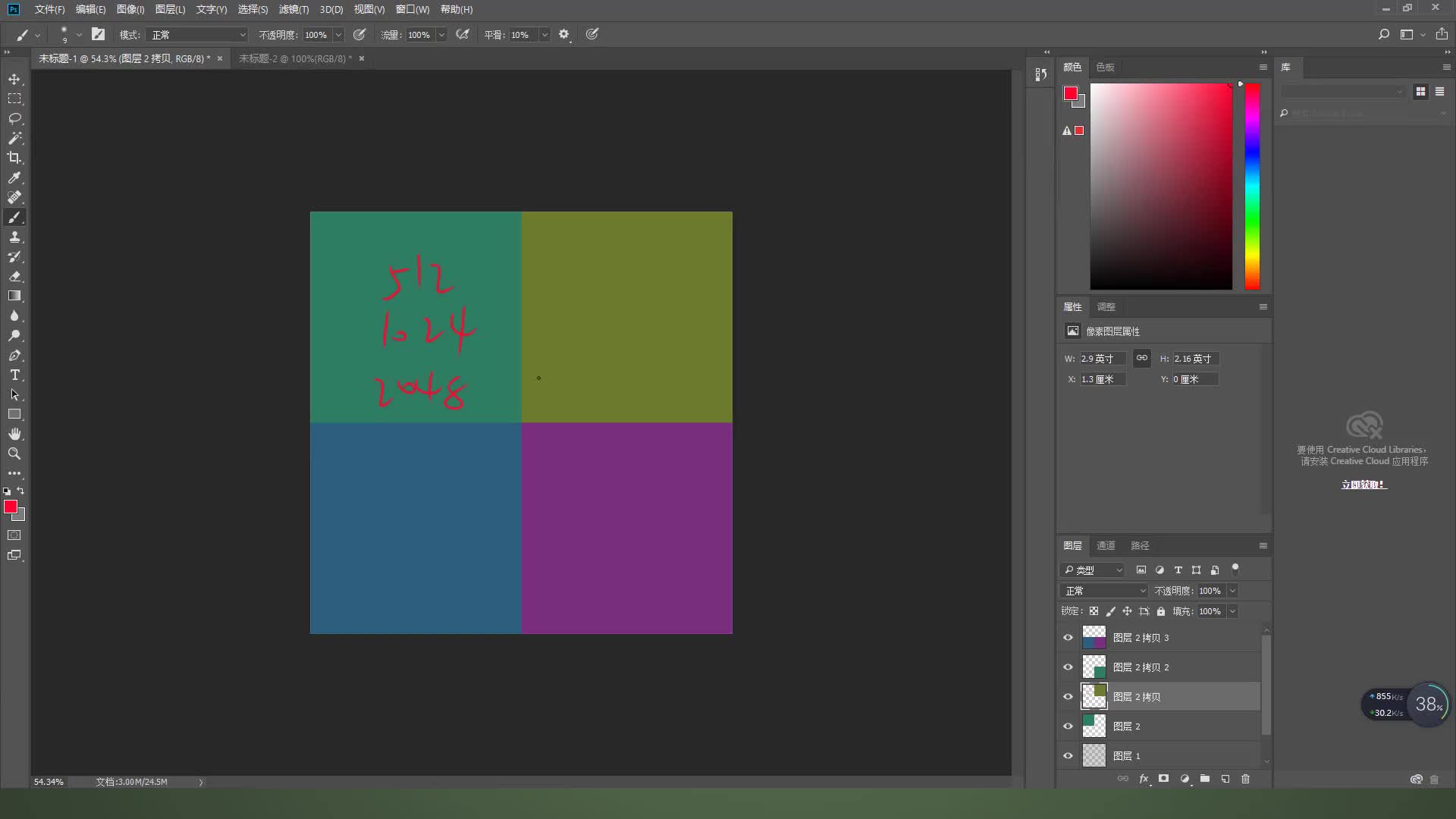Select the Lasso tool
The width and height of the screenshot is (1456, 819).
point(14,118)
